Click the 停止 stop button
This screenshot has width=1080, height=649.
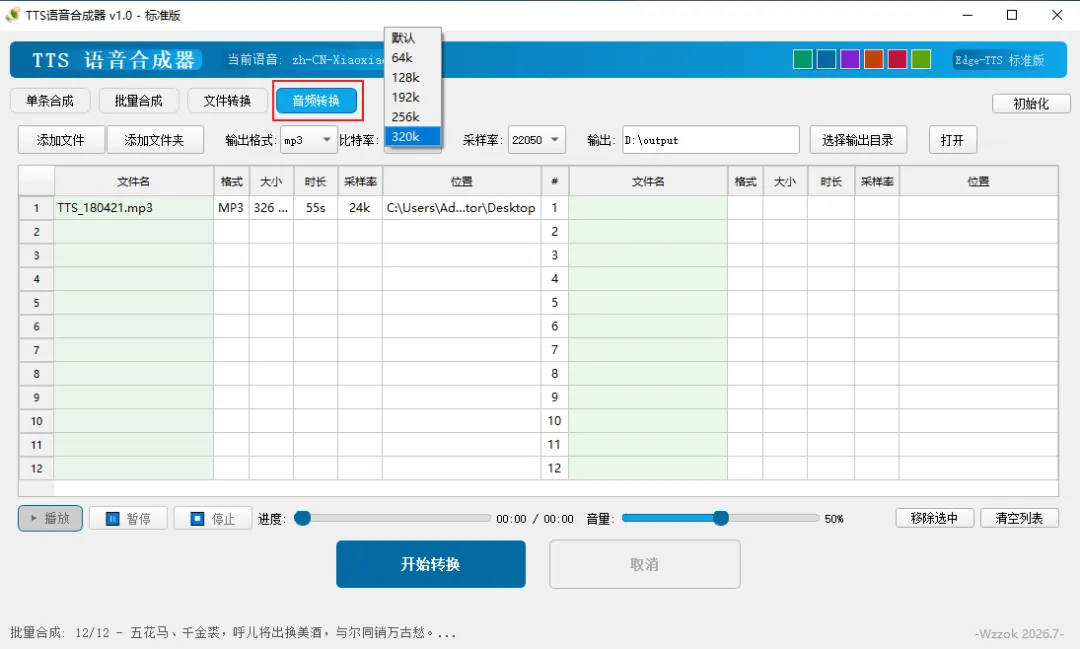click(213, 518)
